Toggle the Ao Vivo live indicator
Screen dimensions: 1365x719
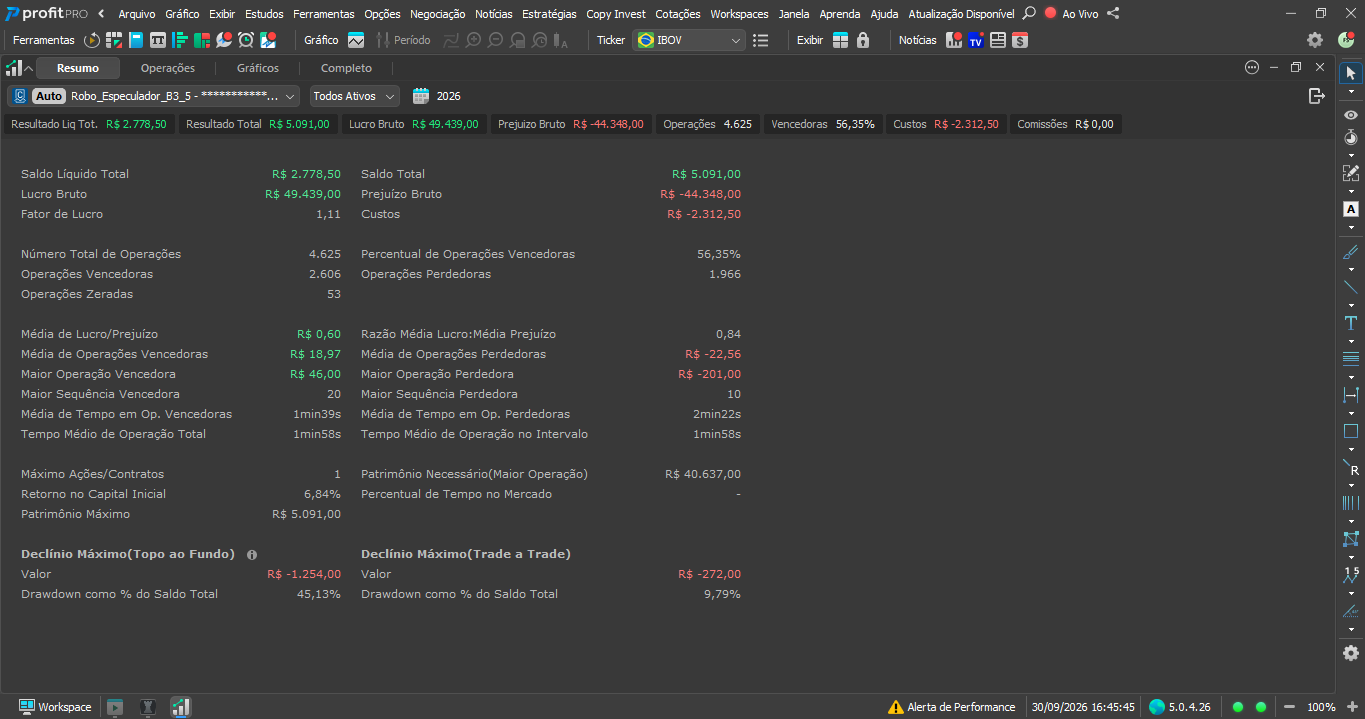pyautogui.click(x=1071, y=14)
